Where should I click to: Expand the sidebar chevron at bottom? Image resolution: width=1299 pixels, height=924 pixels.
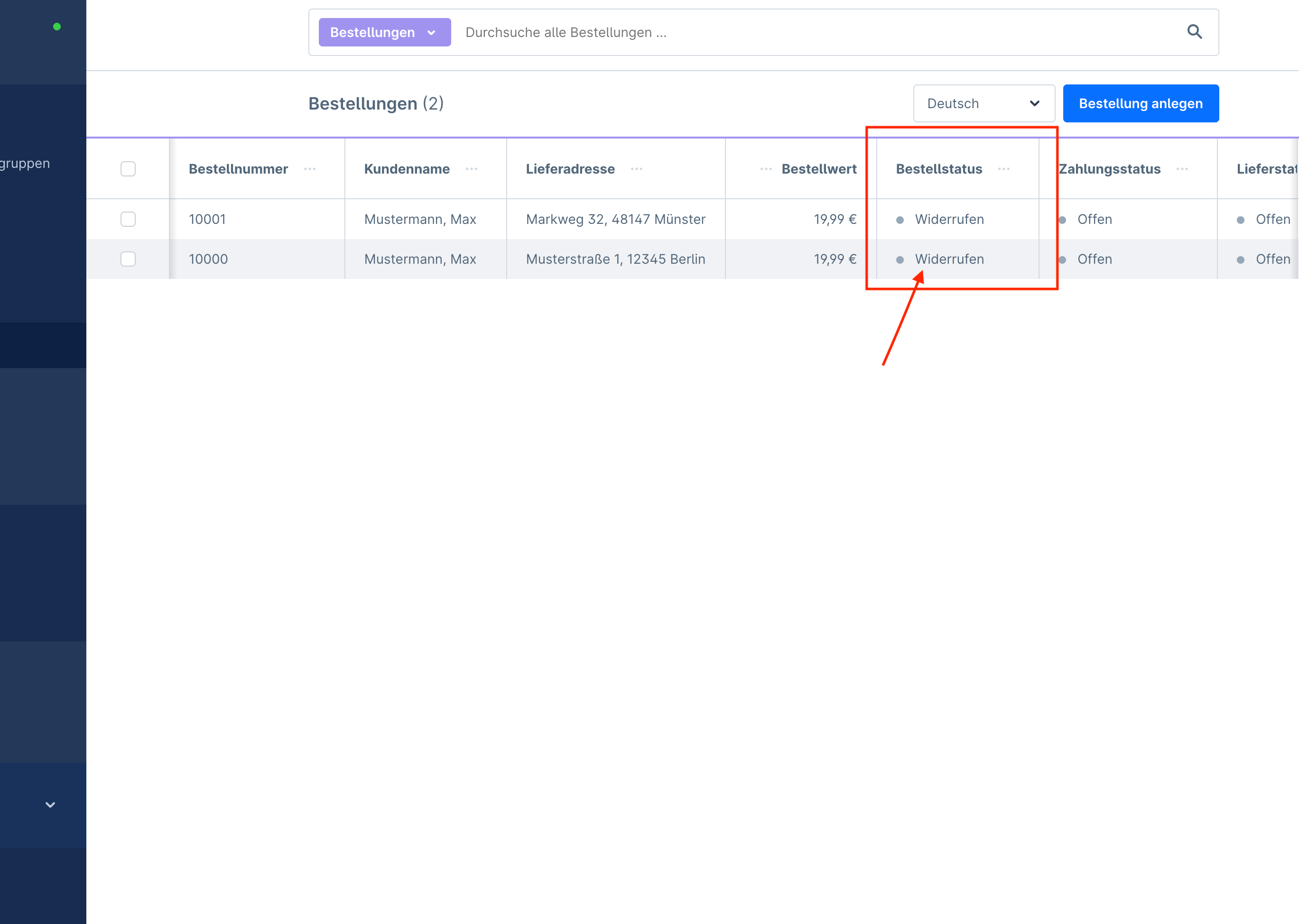50,804
